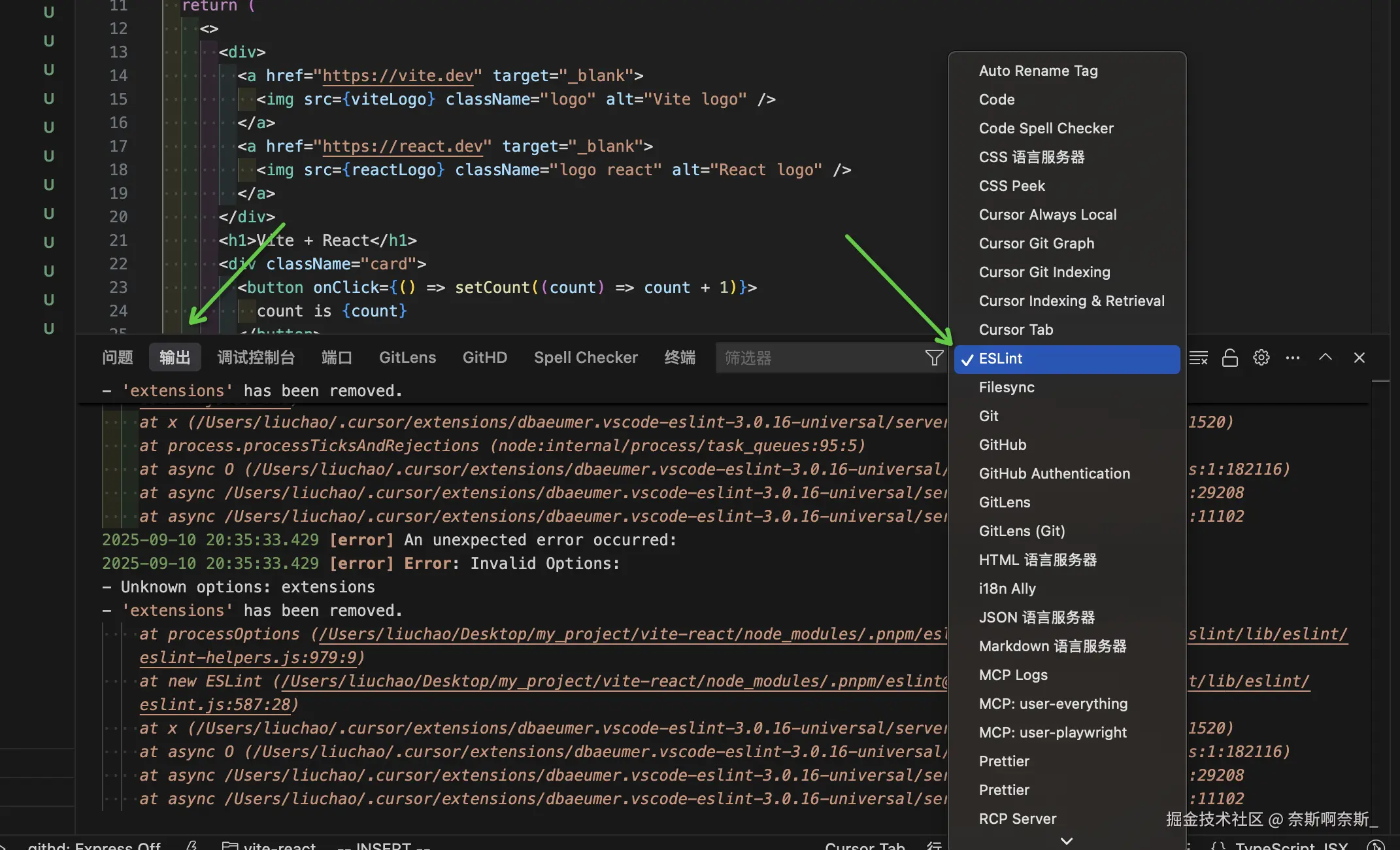The height and width of the screenshot is (850, 1400).
Task: Click the filter funnel icon in output panel
Action: [934, 358]
